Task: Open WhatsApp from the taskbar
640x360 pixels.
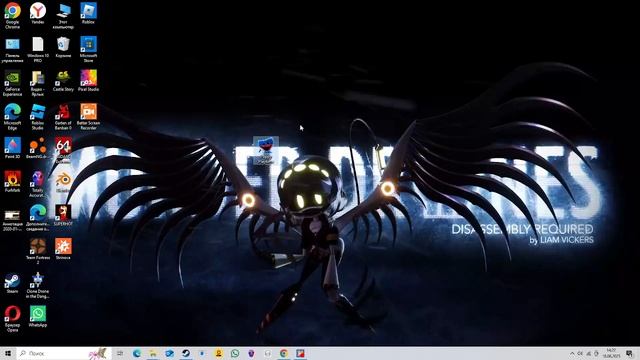Action: pyautogui.click(x=235, y=353)
